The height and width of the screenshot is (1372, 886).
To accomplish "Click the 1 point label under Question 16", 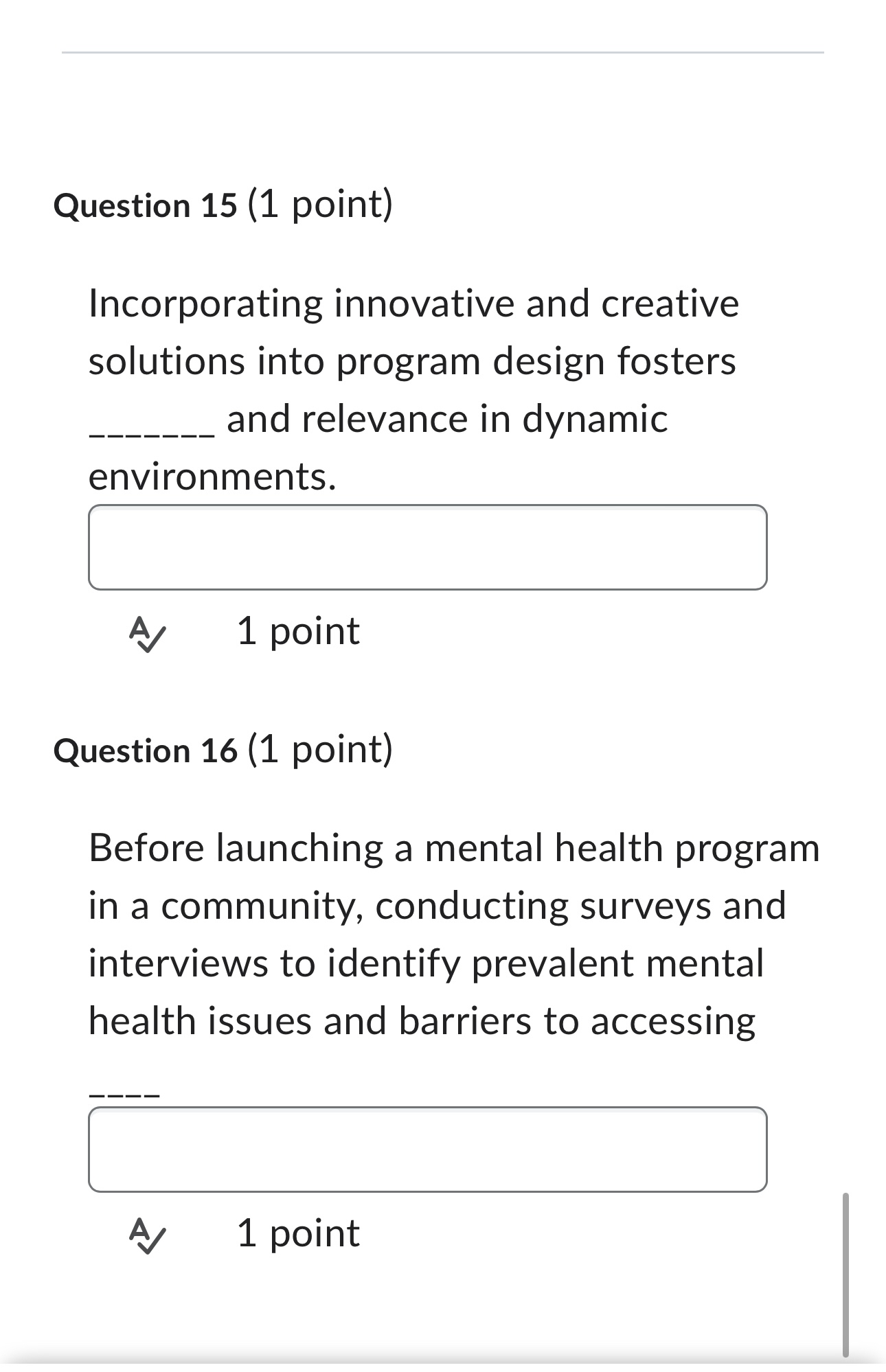I will [297, 1233].
